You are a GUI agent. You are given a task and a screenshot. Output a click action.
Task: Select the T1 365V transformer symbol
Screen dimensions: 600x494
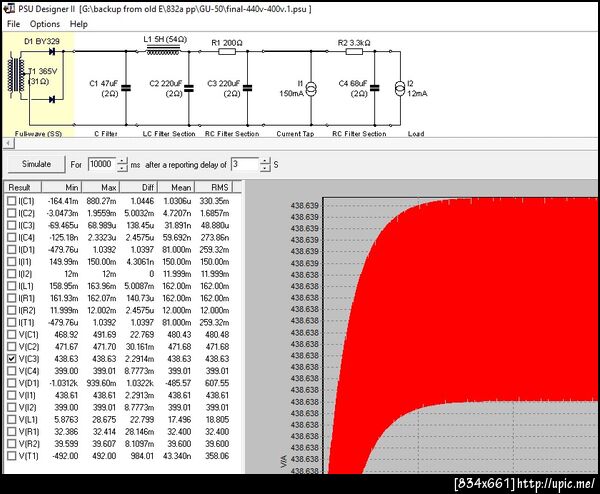point(16,77)
